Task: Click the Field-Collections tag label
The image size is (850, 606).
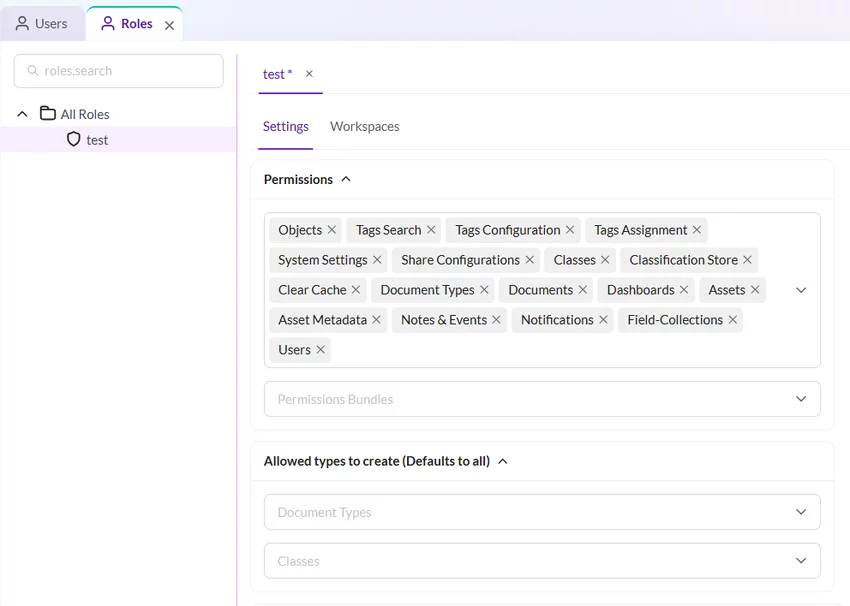Action: pyautogui.click(x=675, y=320)
